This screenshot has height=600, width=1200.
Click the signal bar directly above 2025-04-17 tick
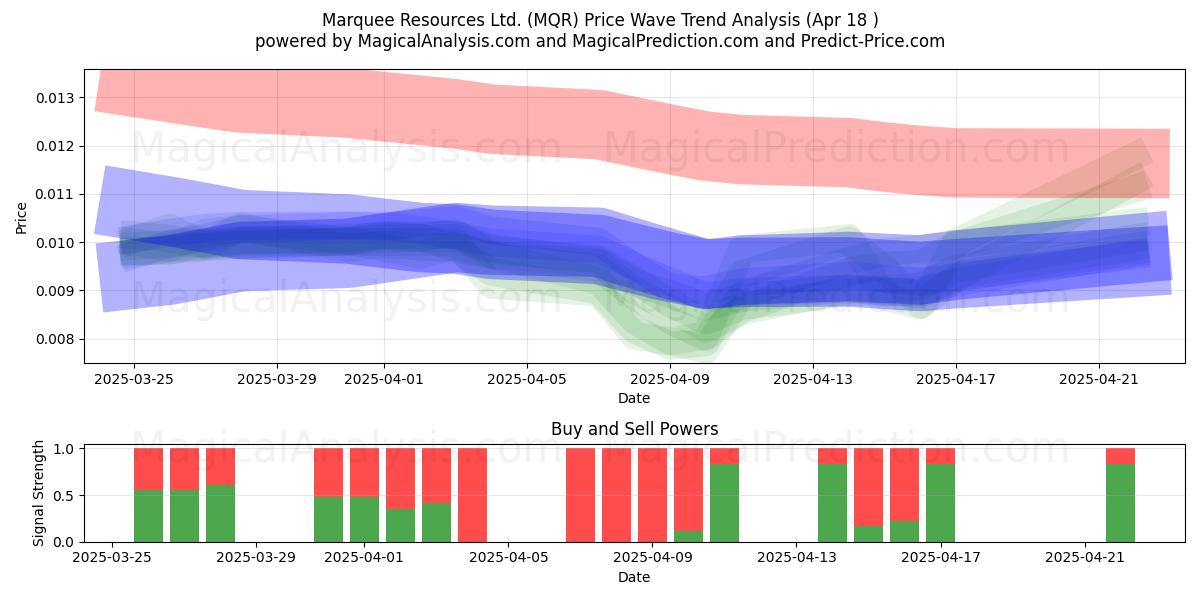point(940,495)
